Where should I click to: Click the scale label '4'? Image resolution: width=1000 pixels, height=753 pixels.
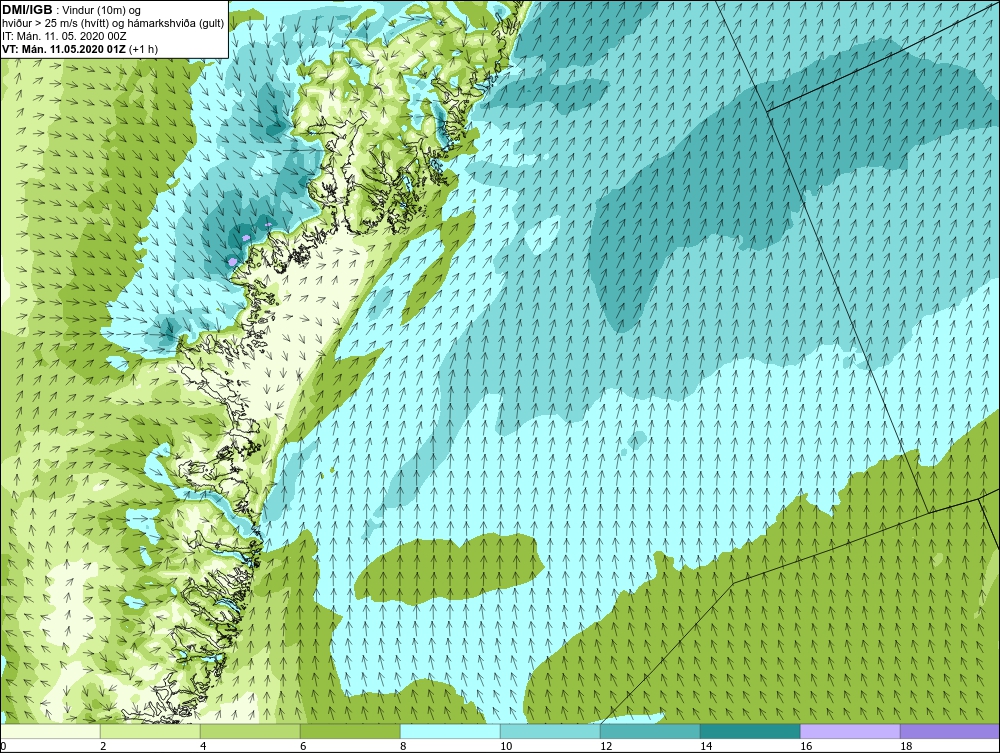203,746
